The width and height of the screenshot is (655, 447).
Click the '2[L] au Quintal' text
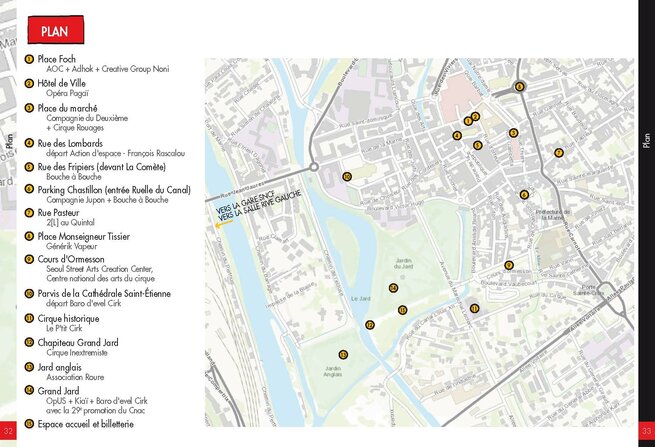(x=70, y=222)
